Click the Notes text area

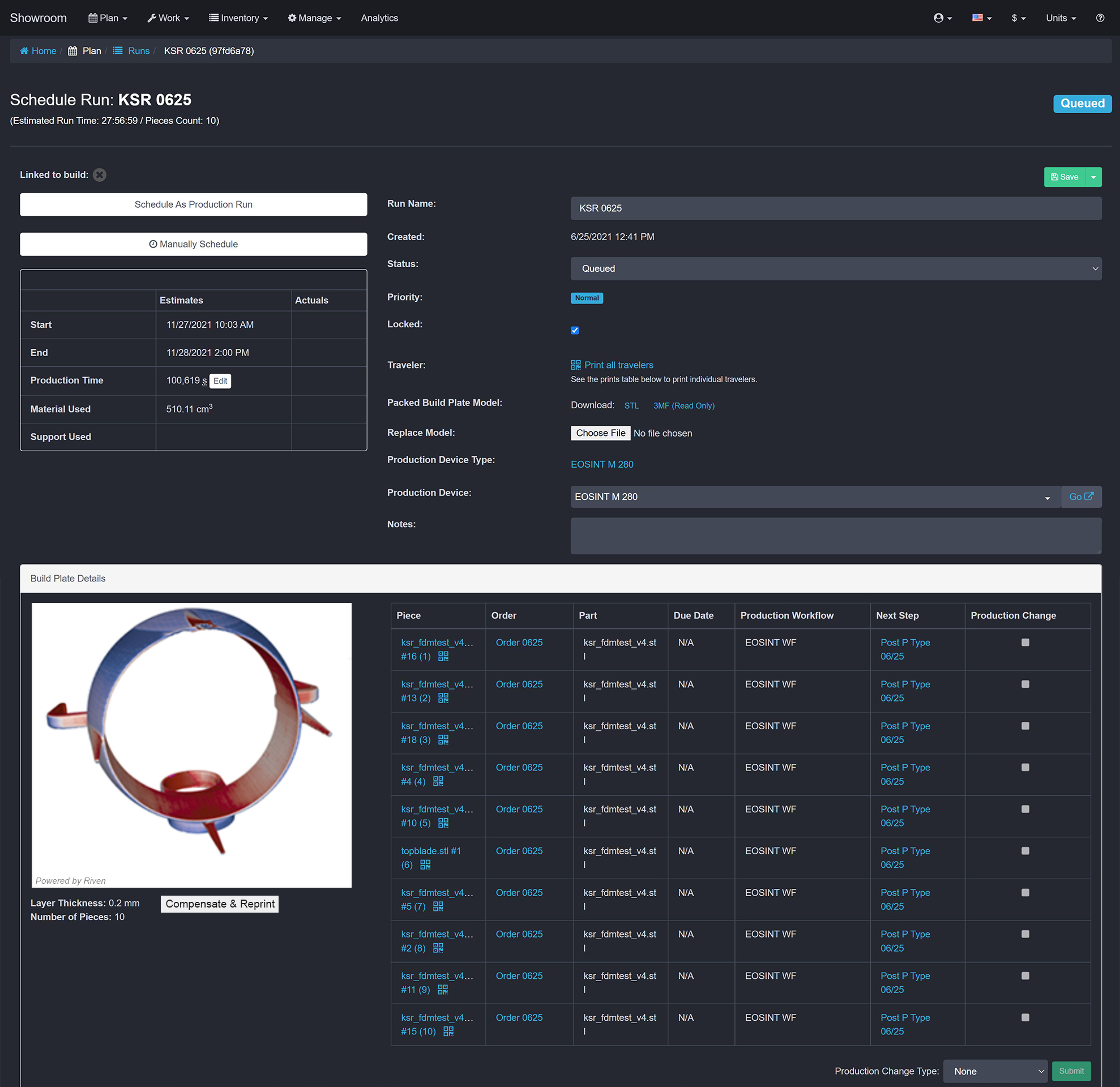tap(835, 536)
